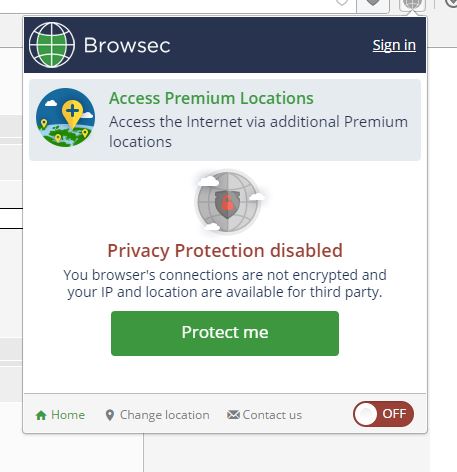Click the dark shield icon in browser toolbar
Screen dimensions: 457x472
[373, 5]
